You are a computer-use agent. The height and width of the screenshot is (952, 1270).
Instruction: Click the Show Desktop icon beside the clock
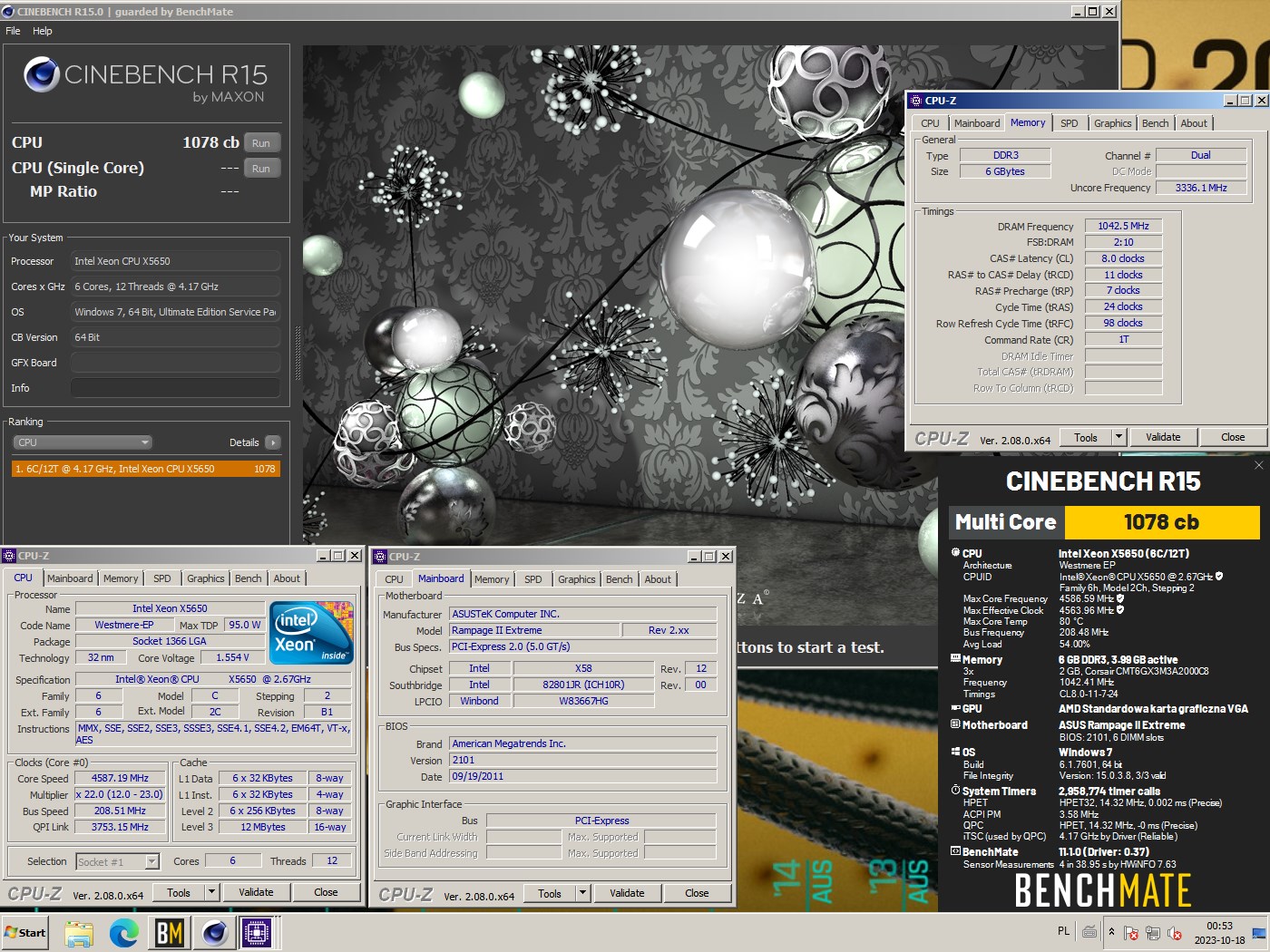point(1259,932)
